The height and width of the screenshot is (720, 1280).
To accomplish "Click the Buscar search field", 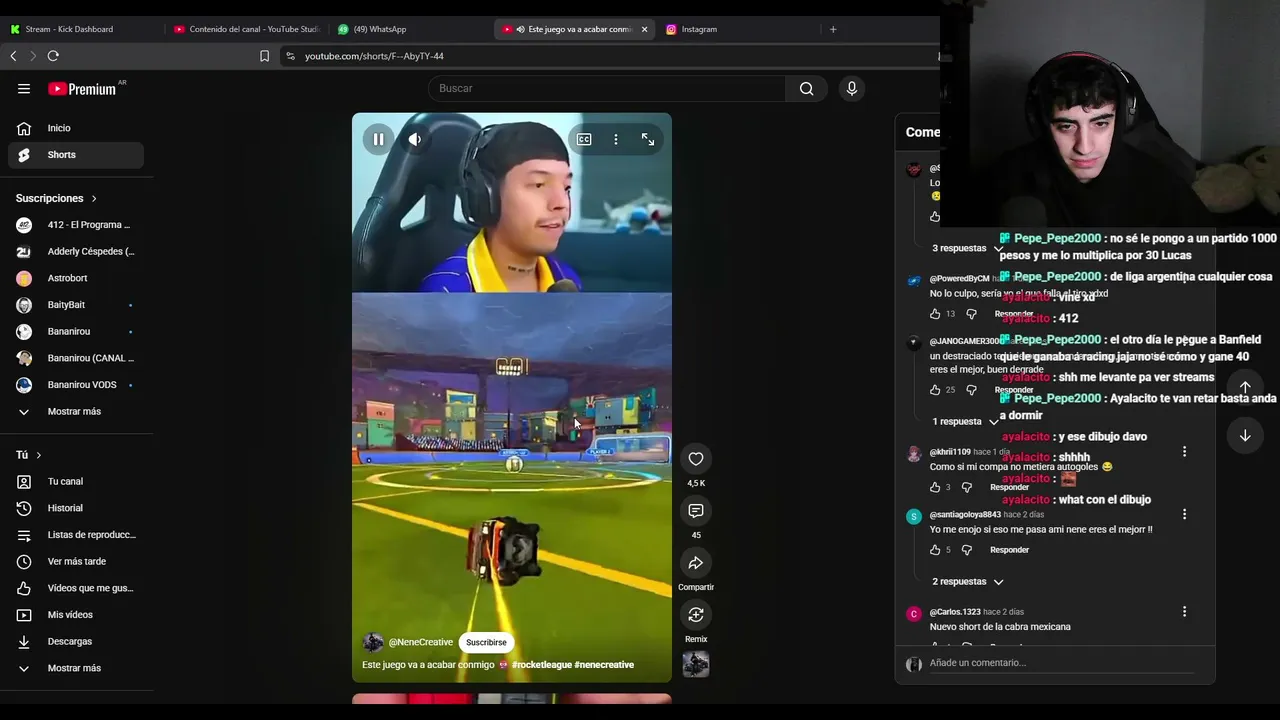I will pyautogui.click(x=607, y=89).
